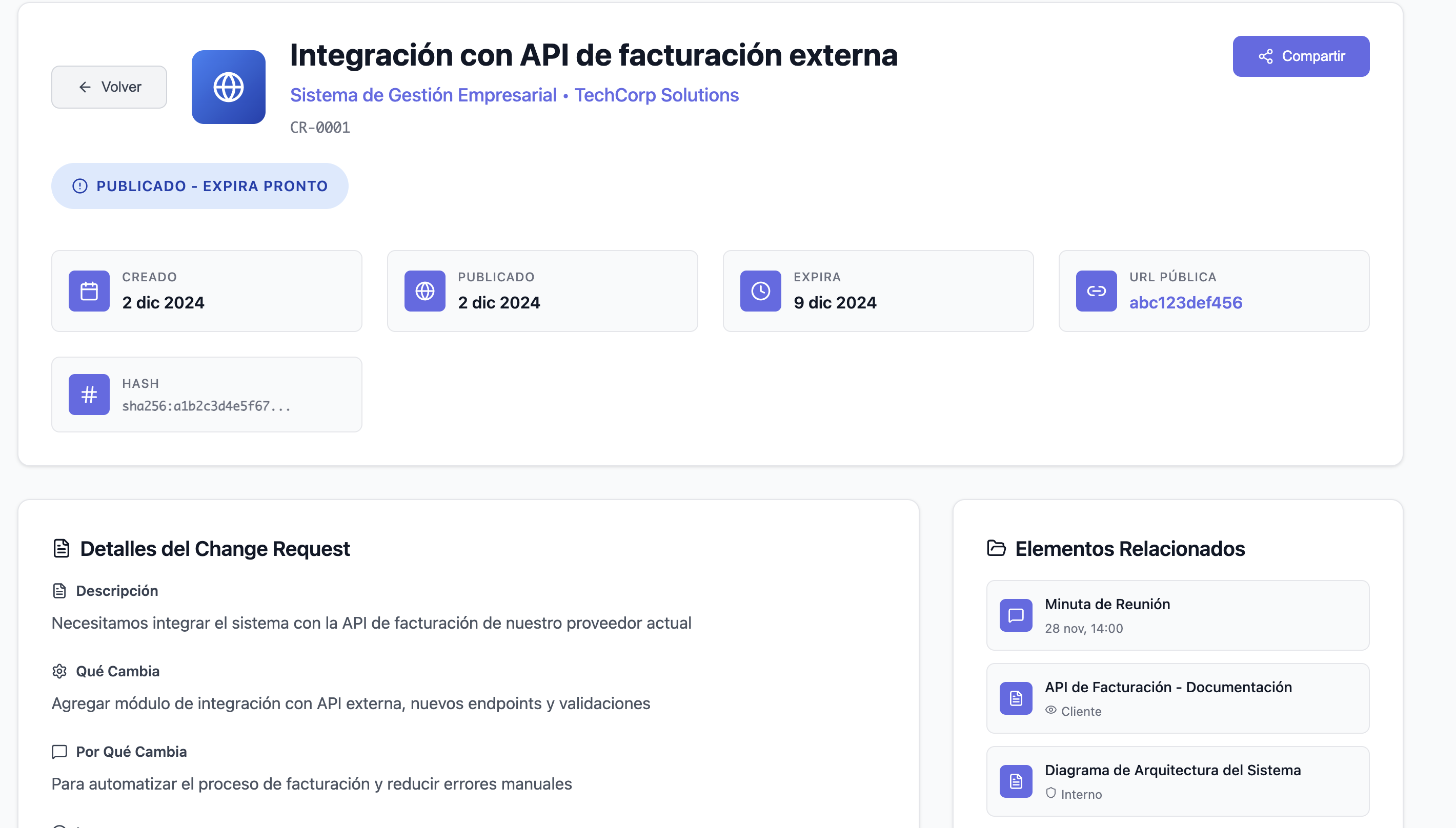Go back with the Volver button
This screenshot has height=828, width=1456.
(109, 87)
